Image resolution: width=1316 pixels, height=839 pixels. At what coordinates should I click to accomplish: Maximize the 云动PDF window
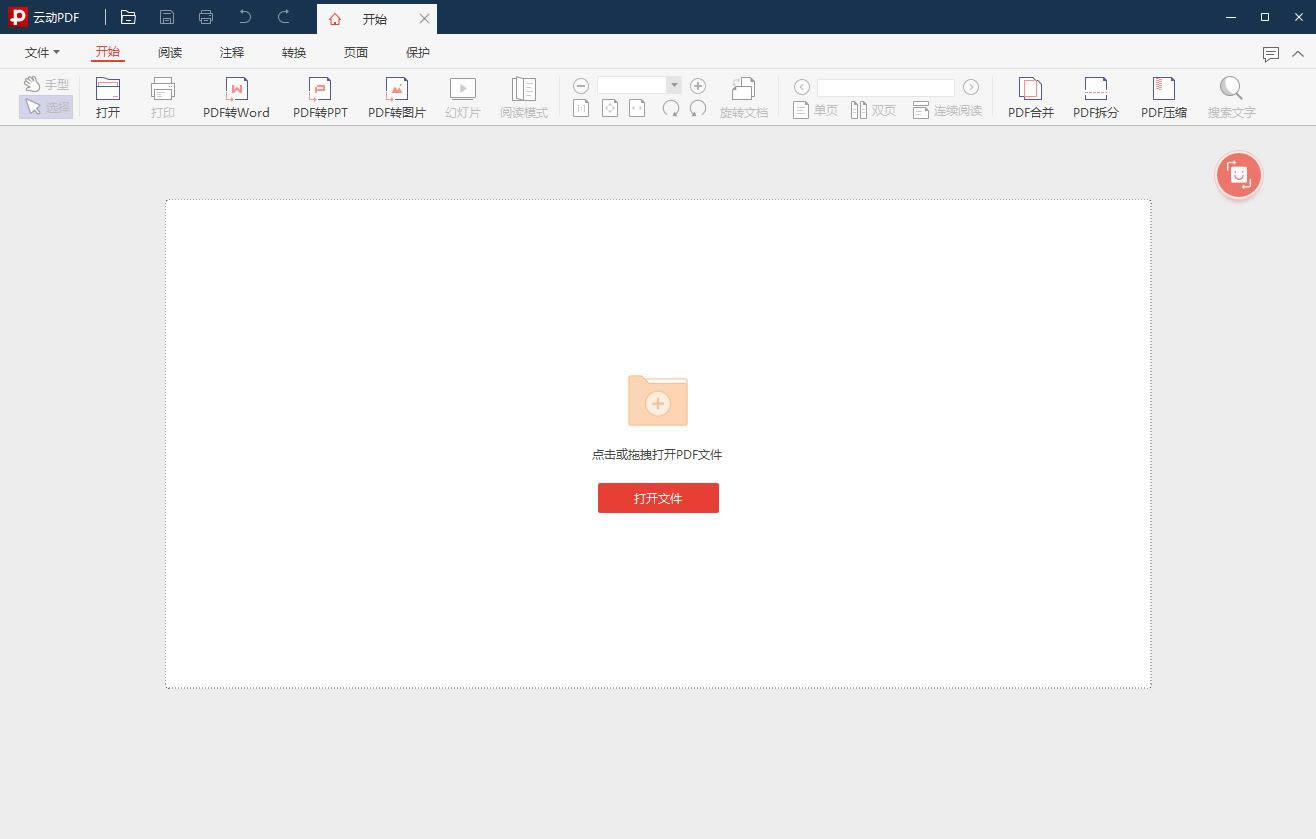(x=1265, y=17)
